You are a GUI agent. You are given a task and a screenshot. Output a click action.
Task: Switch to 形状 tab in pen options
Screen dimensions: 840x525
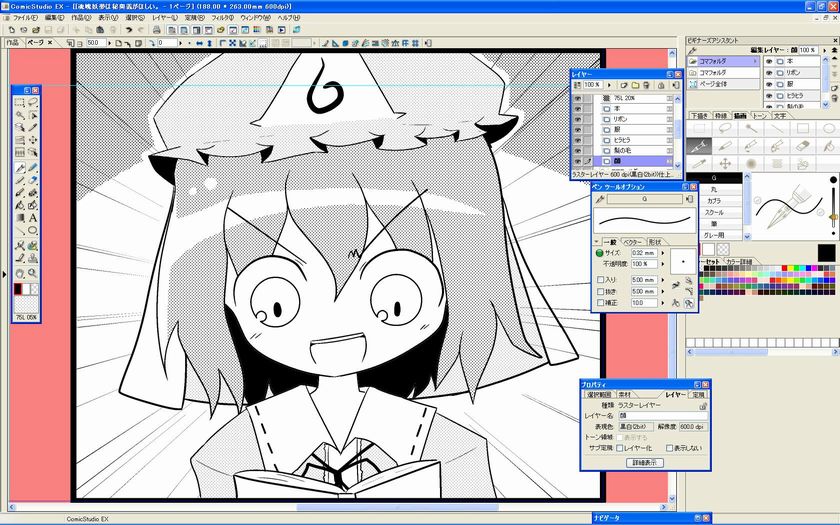(x=655, y=242)
